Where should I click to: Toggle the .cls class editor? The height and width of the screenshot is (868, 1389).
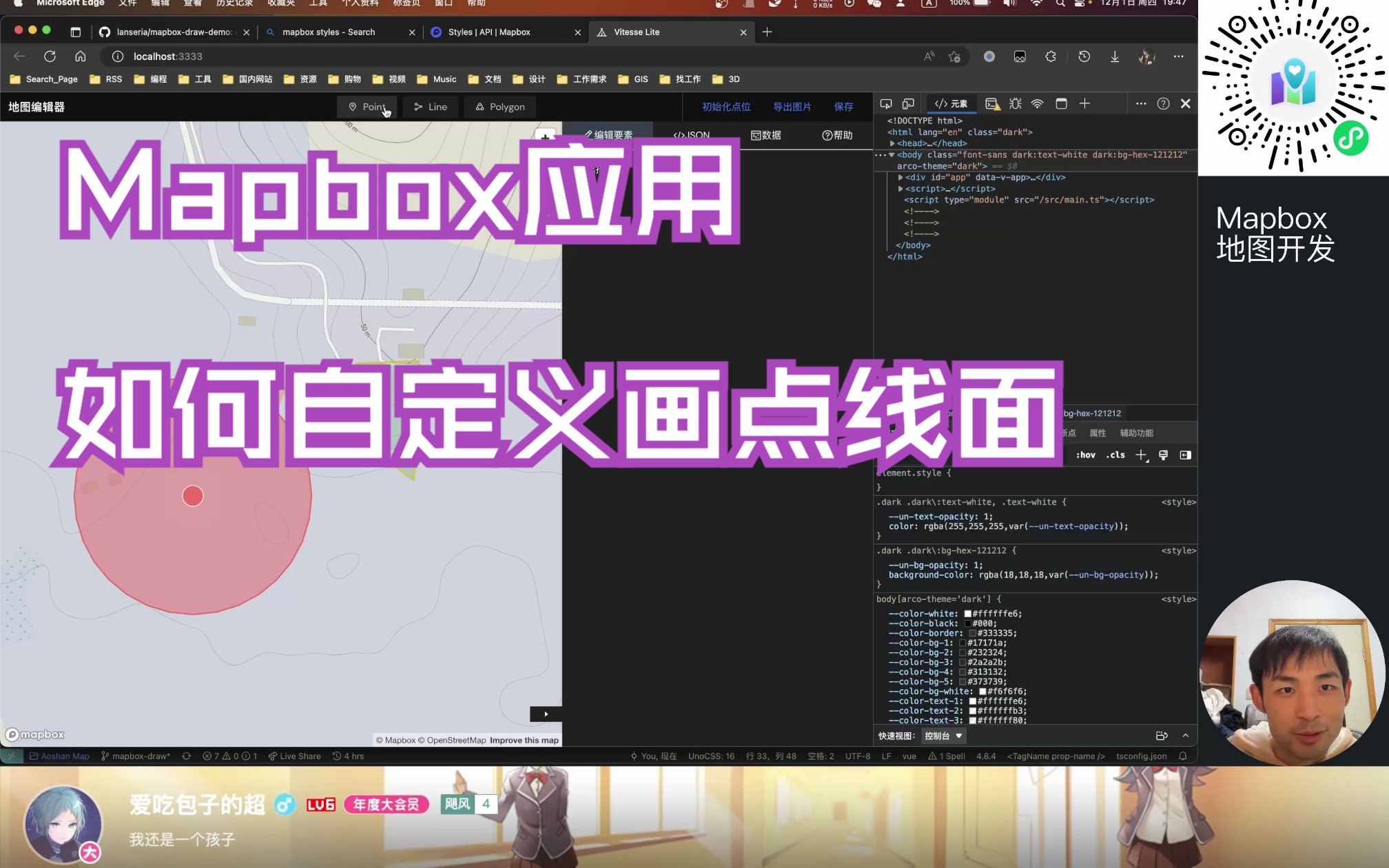(1115, 455)
